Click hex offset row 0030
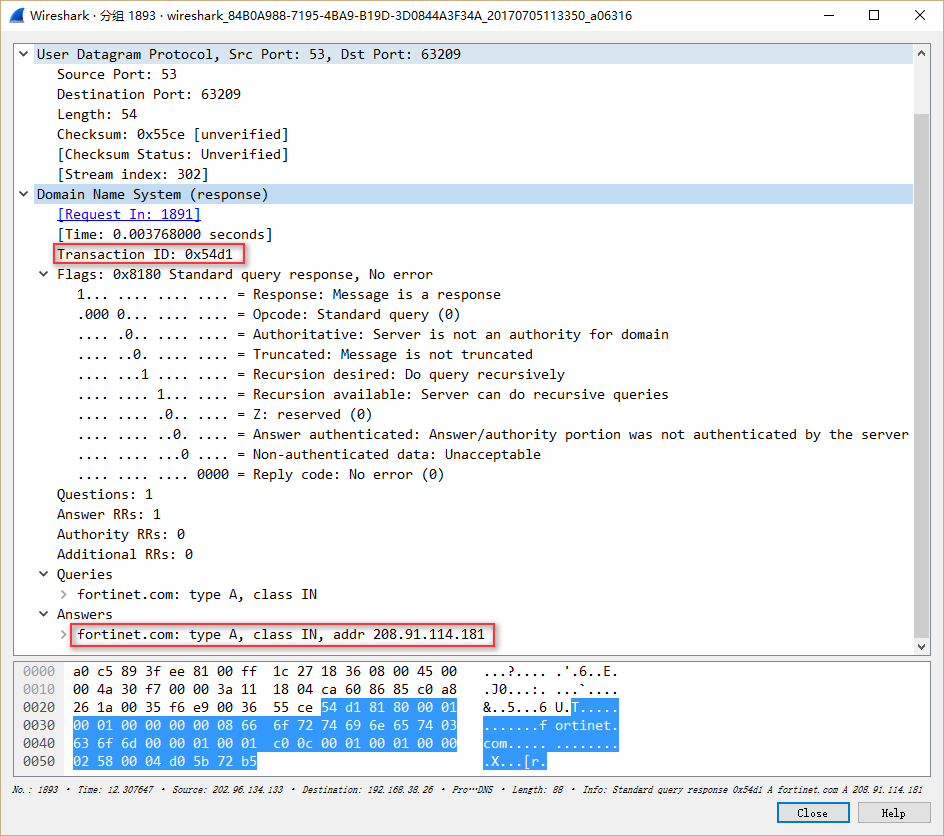 pos(39,725)
